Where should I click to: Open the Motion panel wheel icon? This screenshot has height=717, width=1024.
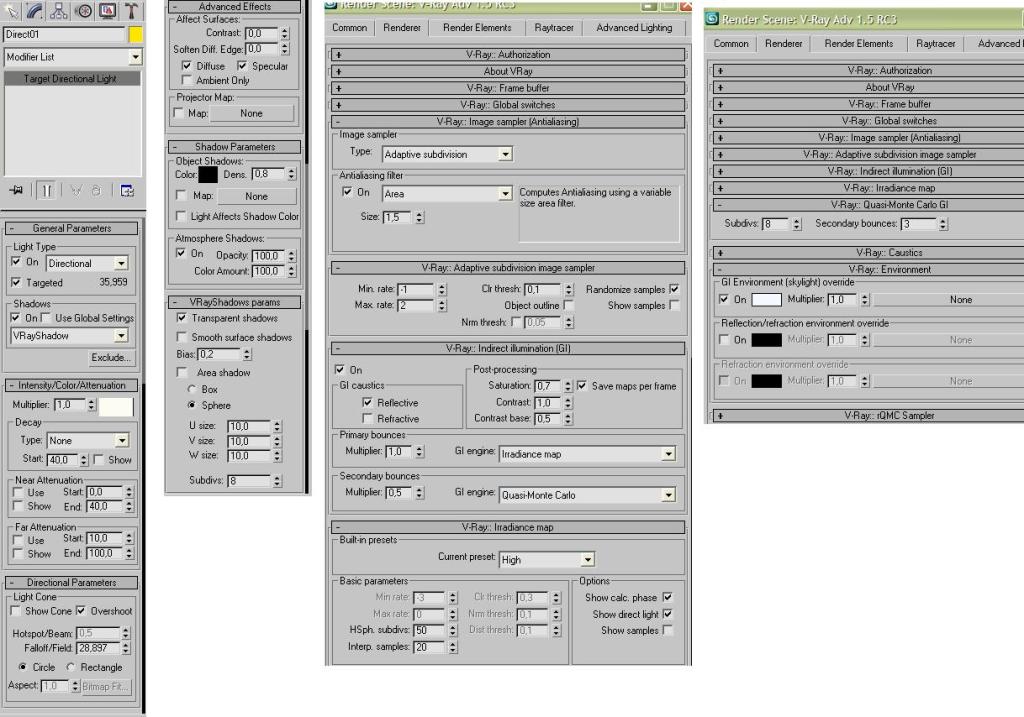[x=83, y=10]
